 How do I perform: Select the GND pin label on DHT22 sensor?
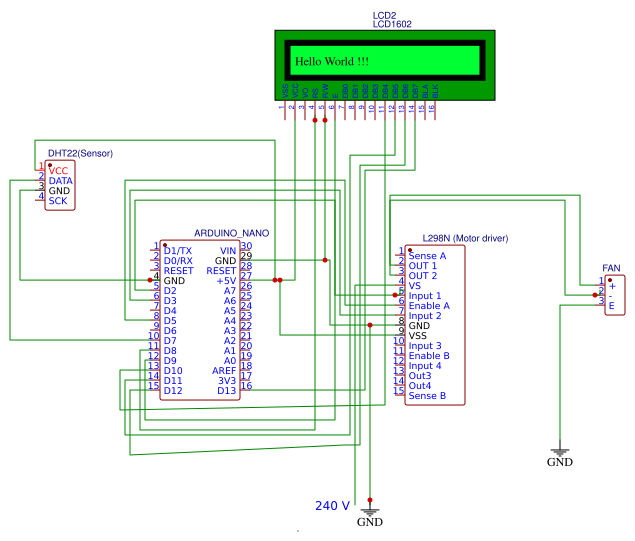tap(59, 191)
